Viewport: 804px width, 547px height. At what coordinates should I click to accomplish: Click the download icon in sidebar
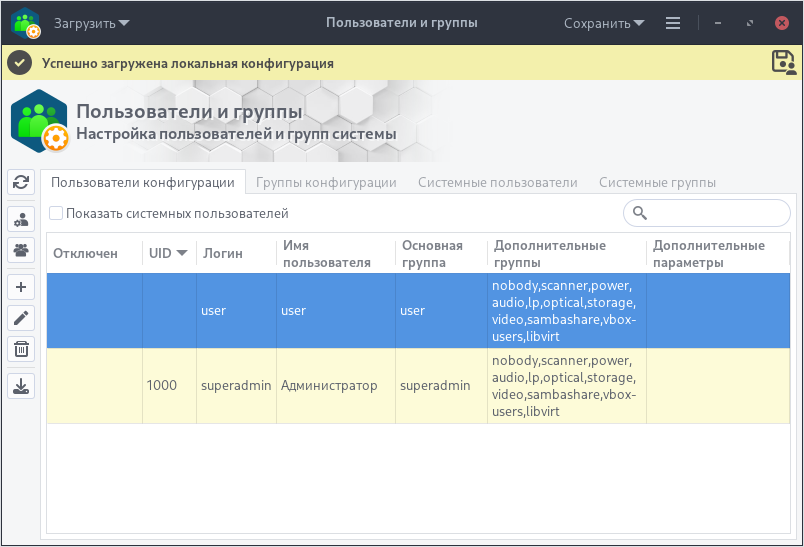click(x=22, y=385)
